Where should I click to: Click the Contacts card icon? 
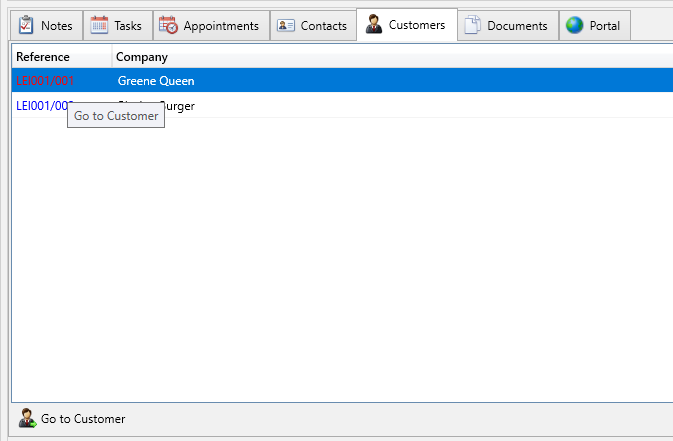pos(286,26)
